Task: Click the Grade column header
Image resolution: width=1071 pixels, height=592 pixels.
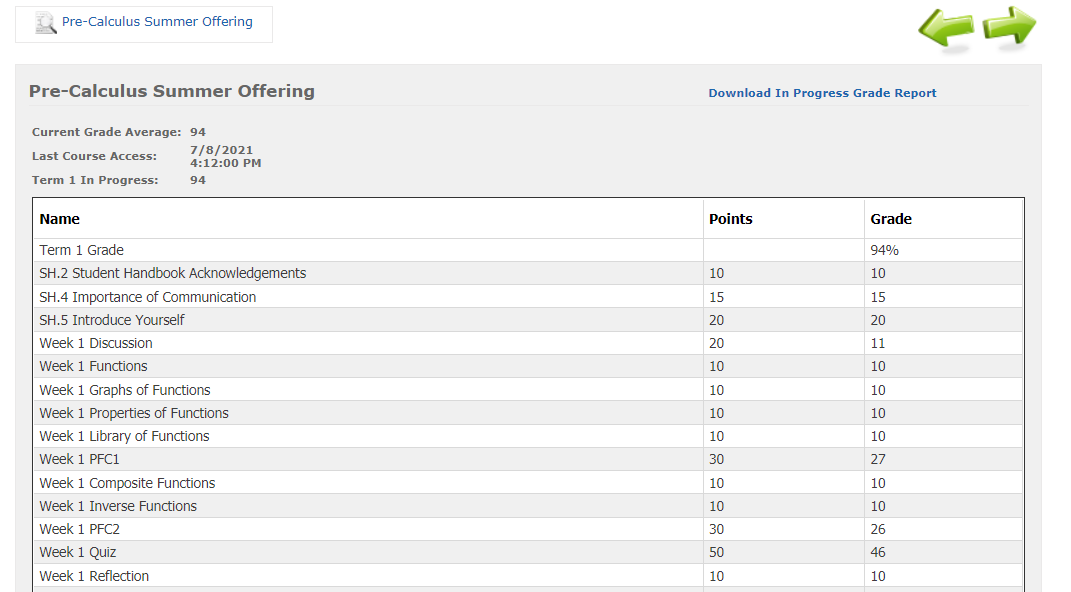Action: tap(891, 219)
